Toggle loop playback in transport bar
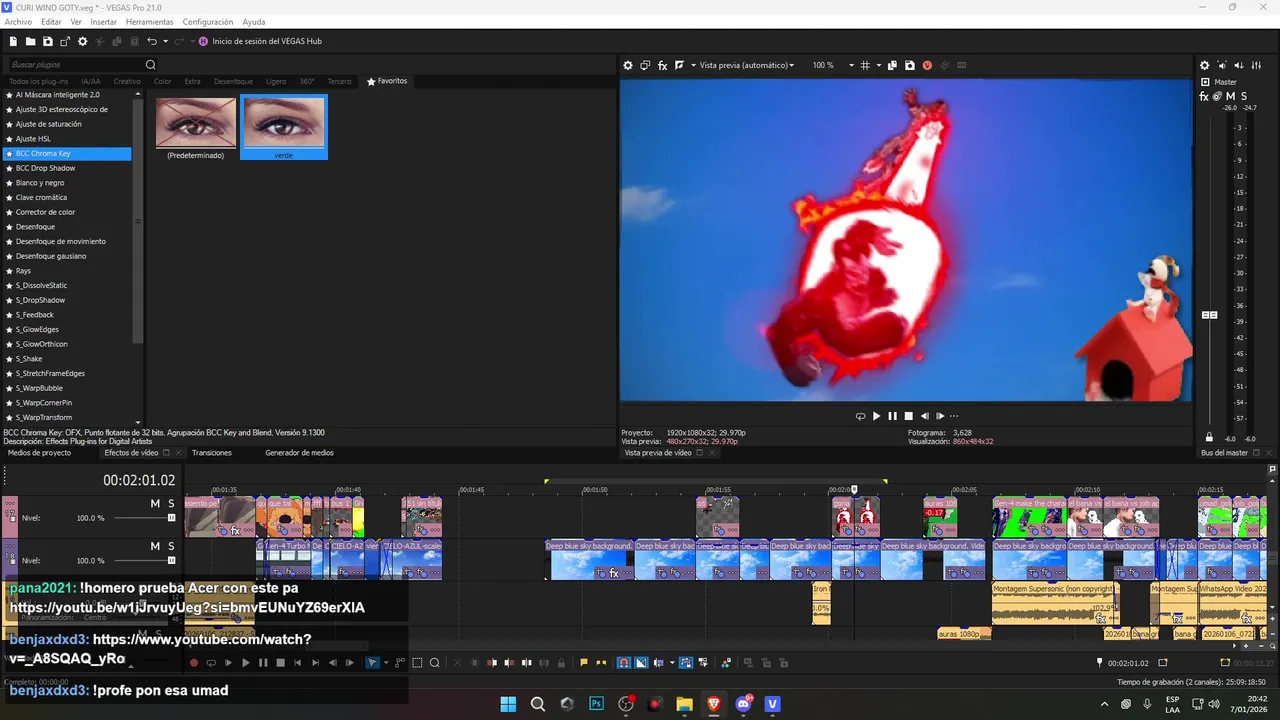 tap(211, 662)
